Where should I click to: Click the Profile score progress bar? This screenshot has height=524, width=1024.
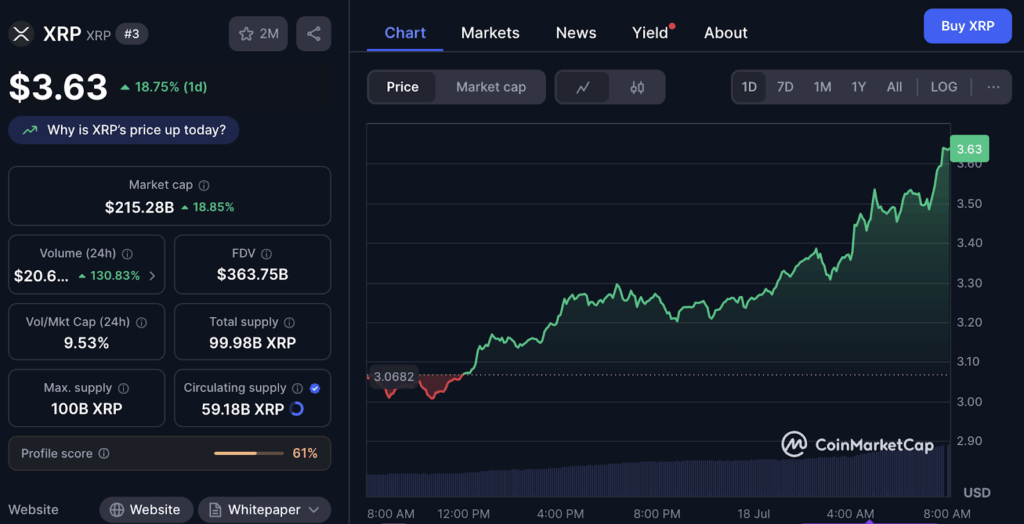(248, 454)
